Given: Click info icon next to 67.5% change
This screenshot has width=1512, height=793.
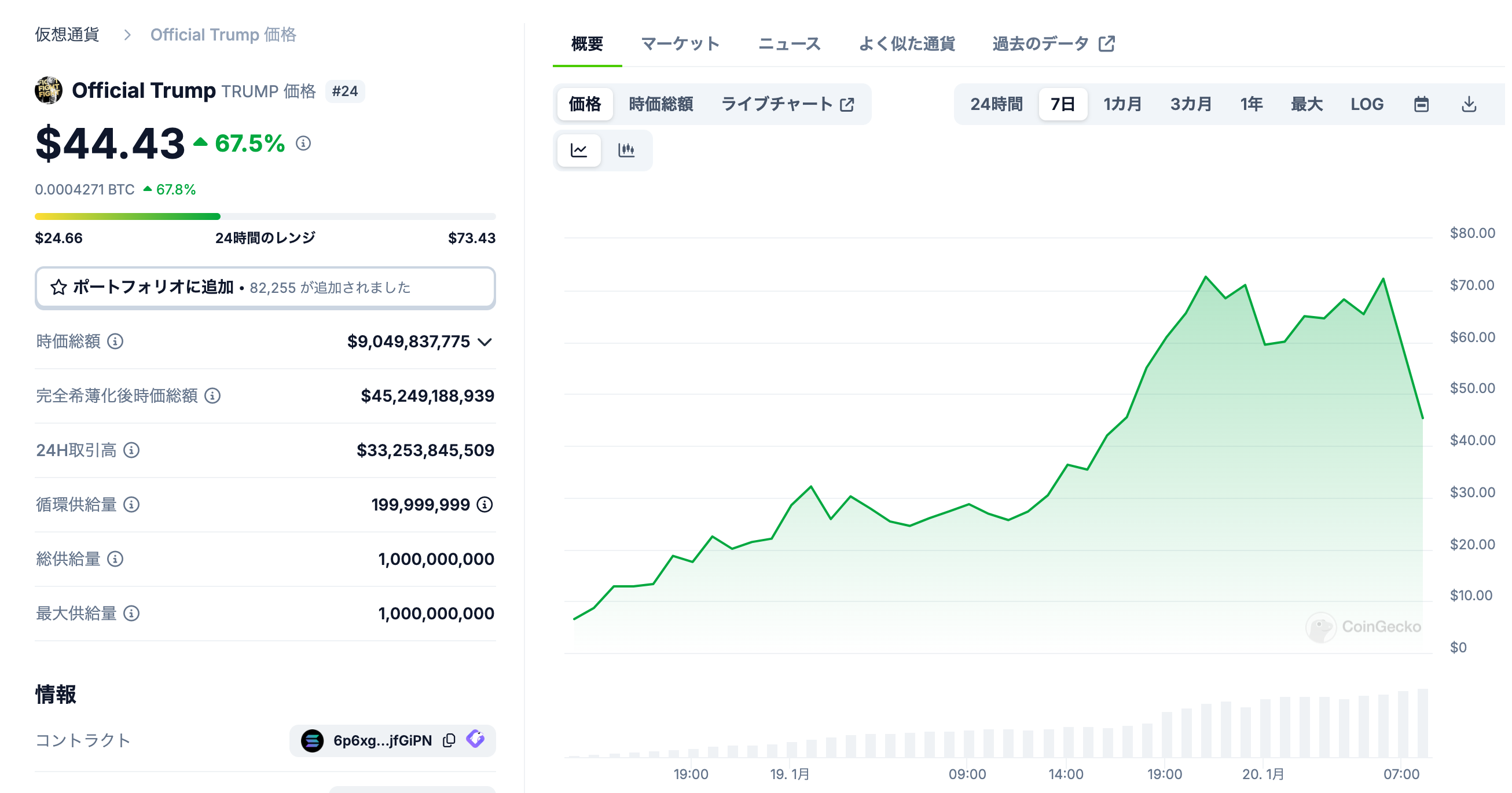Looking at the screenshot, I should pos(303,143).
